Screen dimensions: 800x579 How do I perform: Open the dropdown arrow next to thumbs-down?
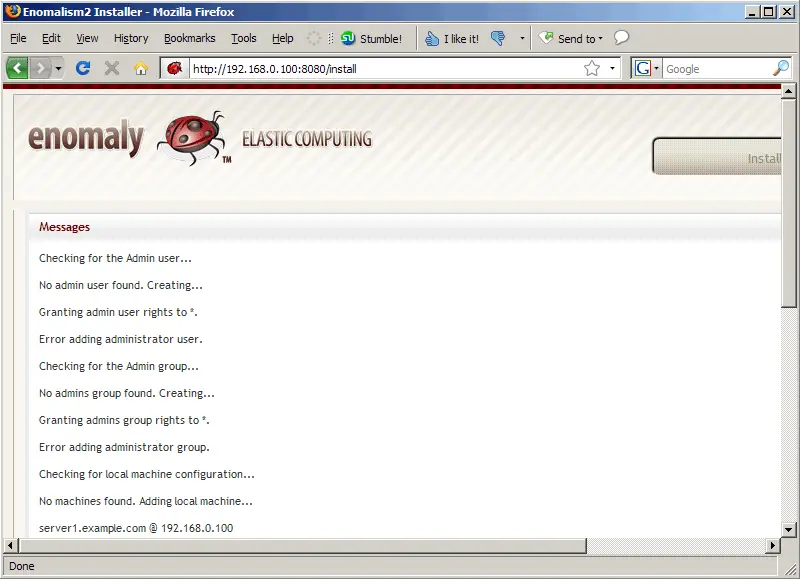pyautogui.click(x=522, y=38)
